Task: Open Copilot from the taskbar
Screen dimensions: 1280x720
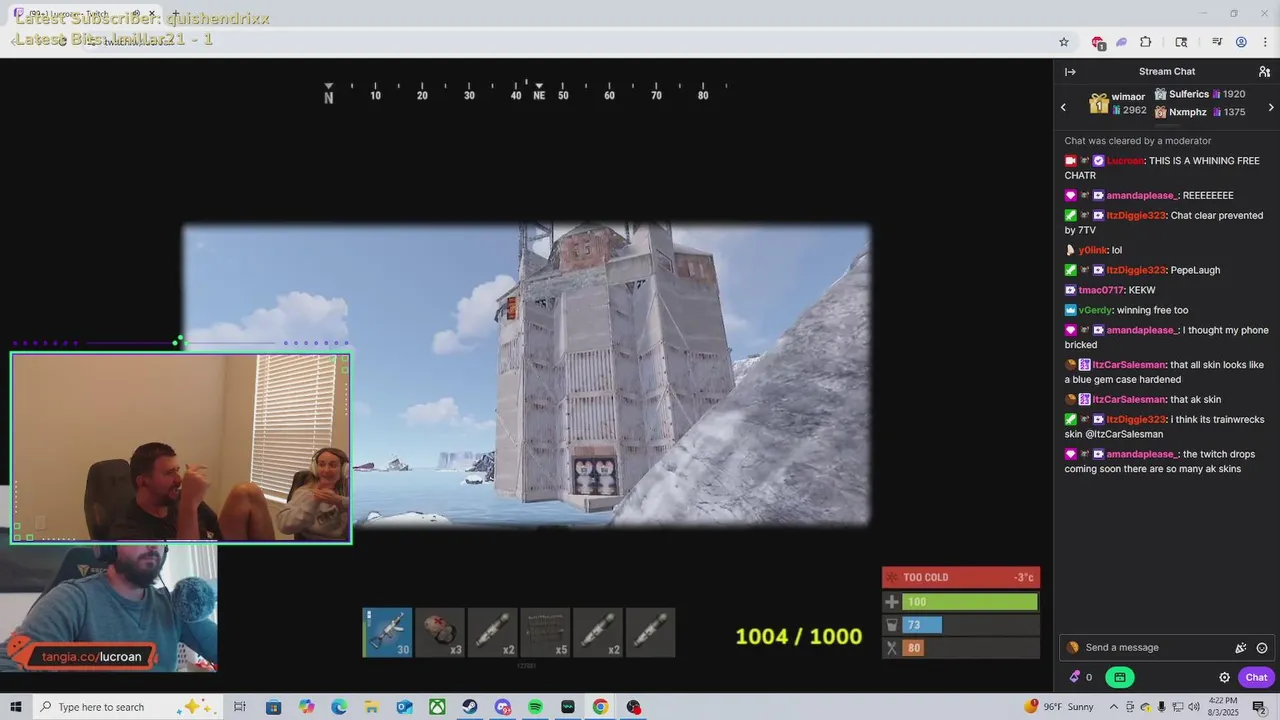Action: click(306, 707)
